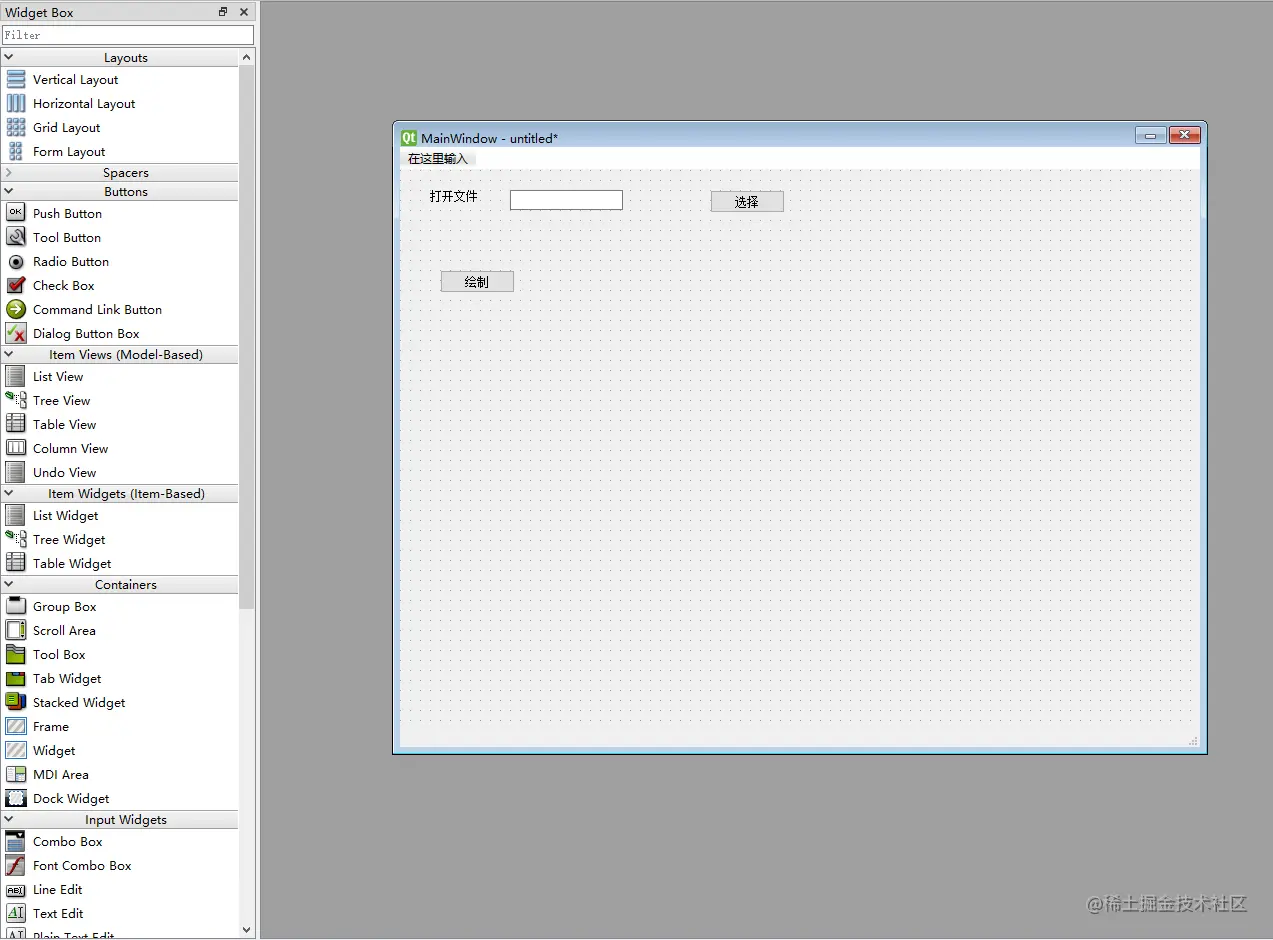Select the Command Link Button icon
The width and height of the screenshot is (1273, 940).
(x=16, y=310)
